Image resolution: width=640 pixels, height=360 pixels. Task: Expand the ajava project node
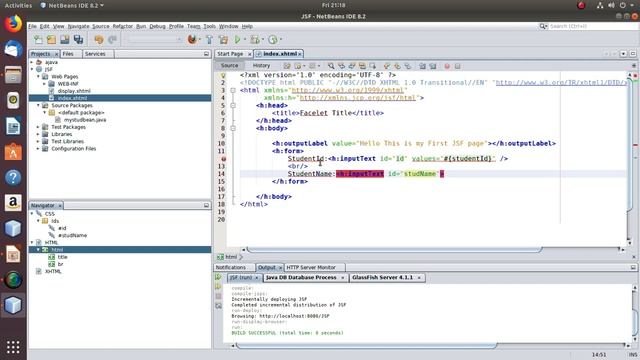point(32,62)
